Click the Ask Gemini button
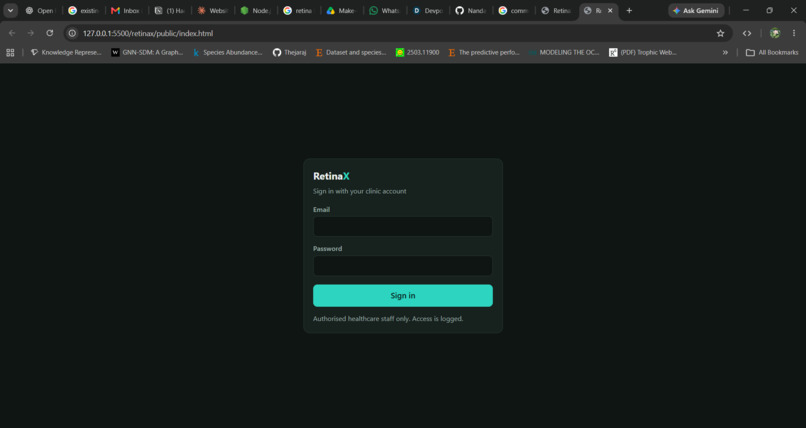The image size is (806, 428). (696, 10)
